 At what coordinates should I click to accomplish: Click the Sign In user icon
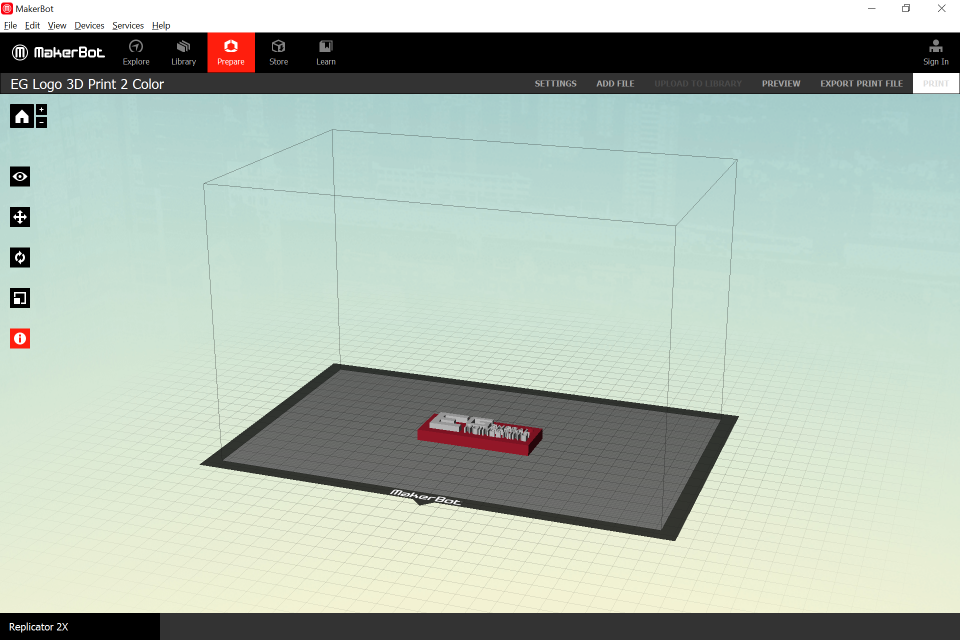936,53
